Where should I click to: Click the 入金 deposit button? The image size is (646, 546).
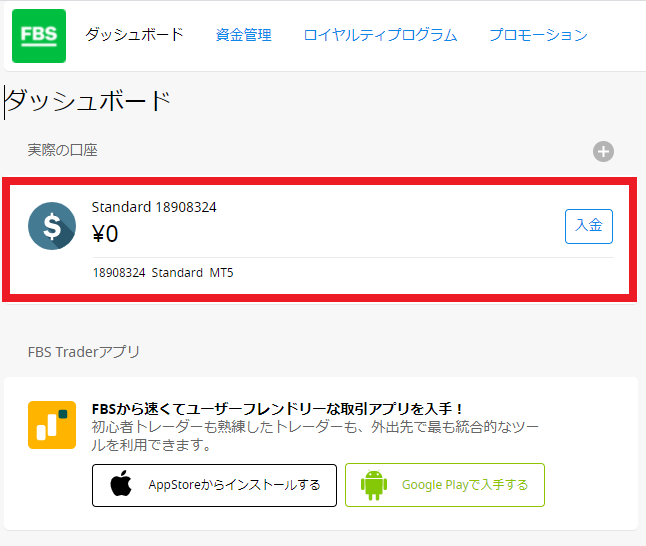click(x=589, y=226)
